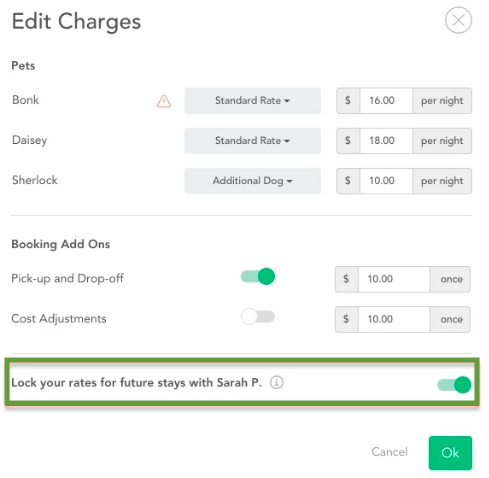
Task: Edit Bonk's 16.00 rate field
Action: coord(386,101)
